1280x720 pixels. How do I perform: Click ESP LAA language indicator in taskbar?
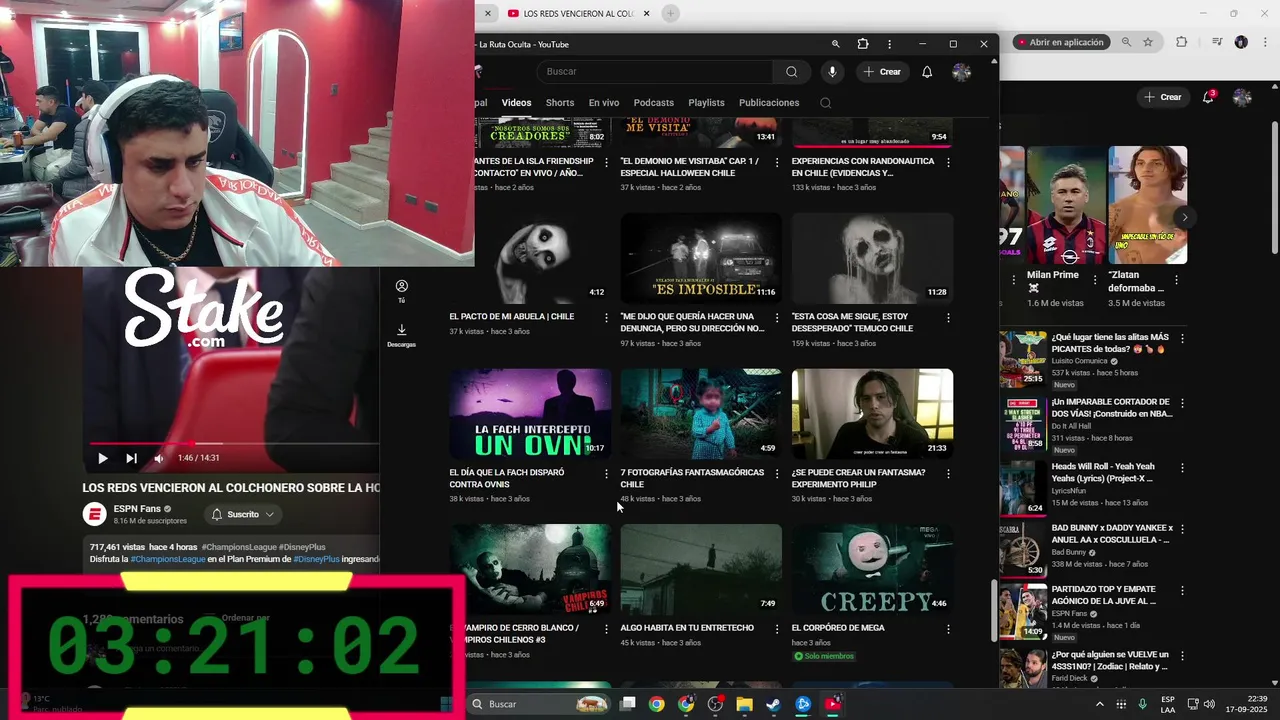(x=1168, y=704)
